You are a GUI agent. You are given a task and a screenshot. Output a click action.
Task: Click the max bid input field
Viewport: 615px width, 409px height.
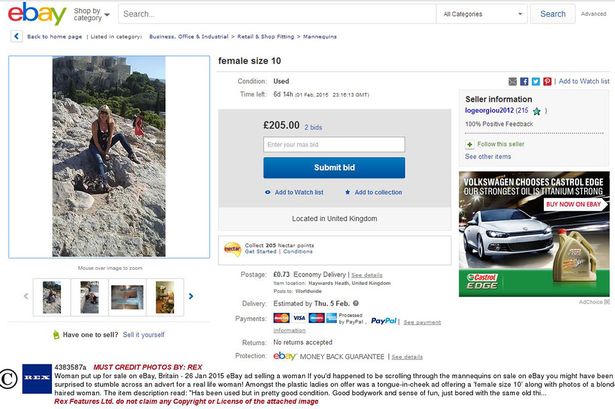(x=334, y=145)
